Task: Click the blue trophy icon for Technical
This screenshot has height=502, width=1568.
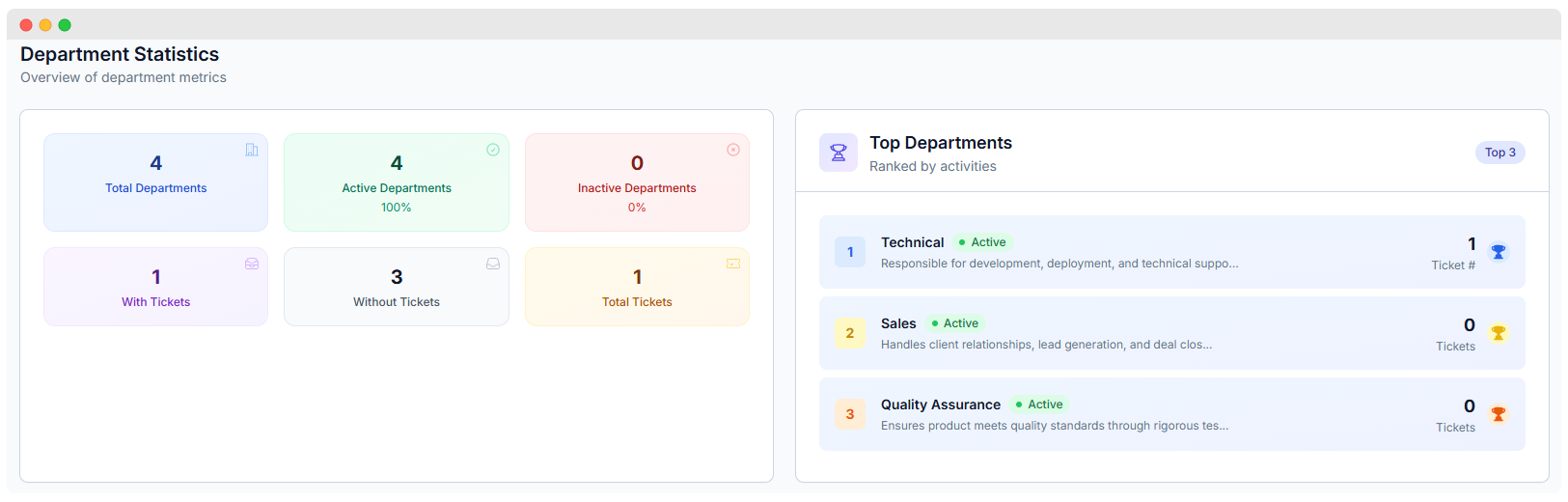Action: (x=1499, y=252)
